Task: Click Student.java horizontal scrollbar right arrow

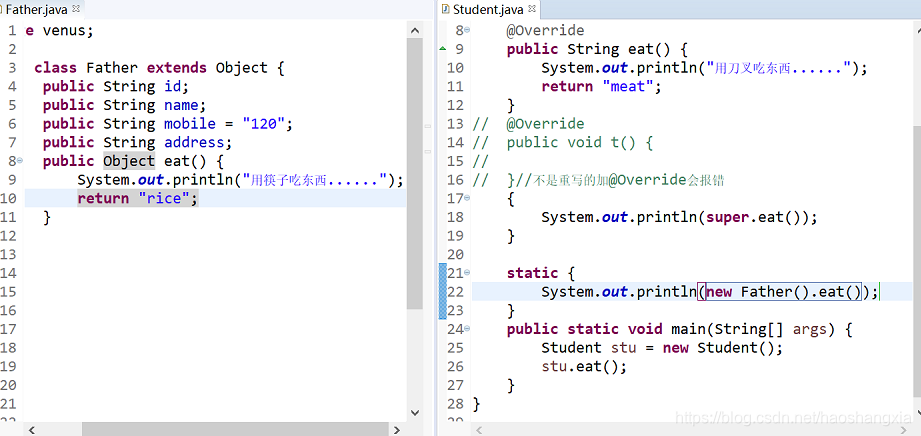Action: pos(904,430)
